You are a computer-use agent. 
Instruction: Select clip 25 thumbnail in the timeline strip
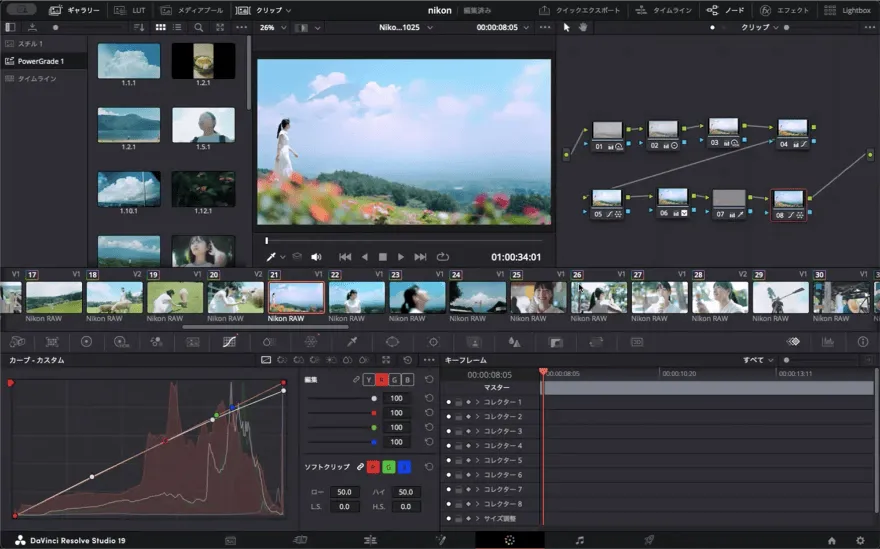pos(538,296)
